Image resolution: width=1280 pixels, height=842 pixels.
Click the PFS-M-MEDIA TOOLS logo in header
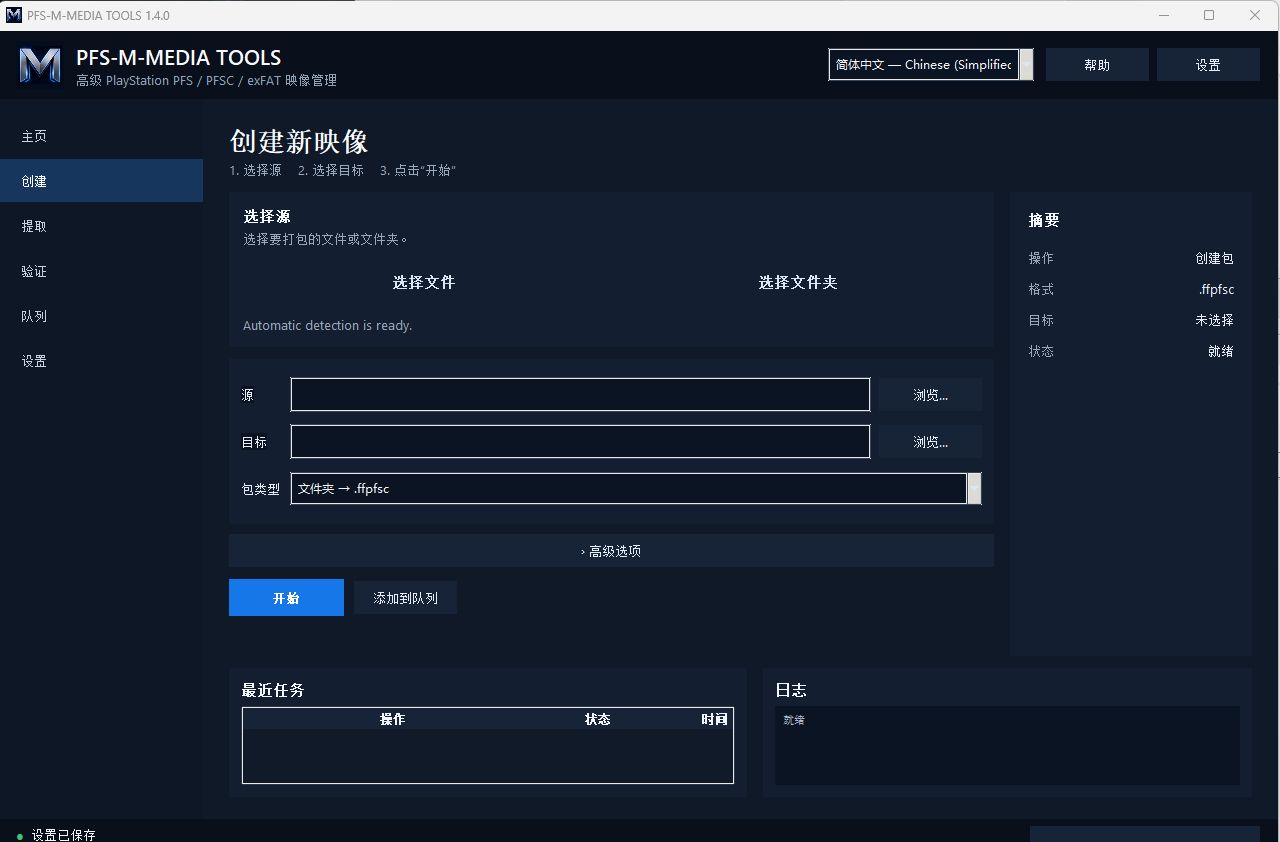pyautogui.click(x=40, y=66)
